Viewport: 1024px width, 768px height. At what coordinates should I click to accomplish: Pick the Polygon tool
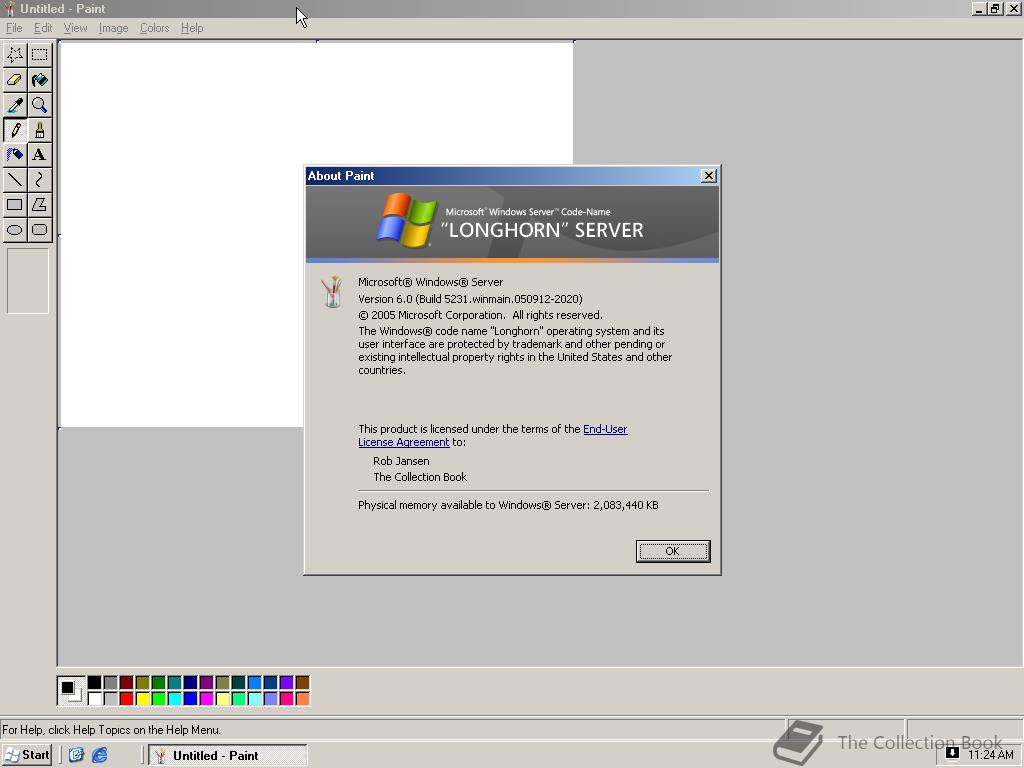40,204
